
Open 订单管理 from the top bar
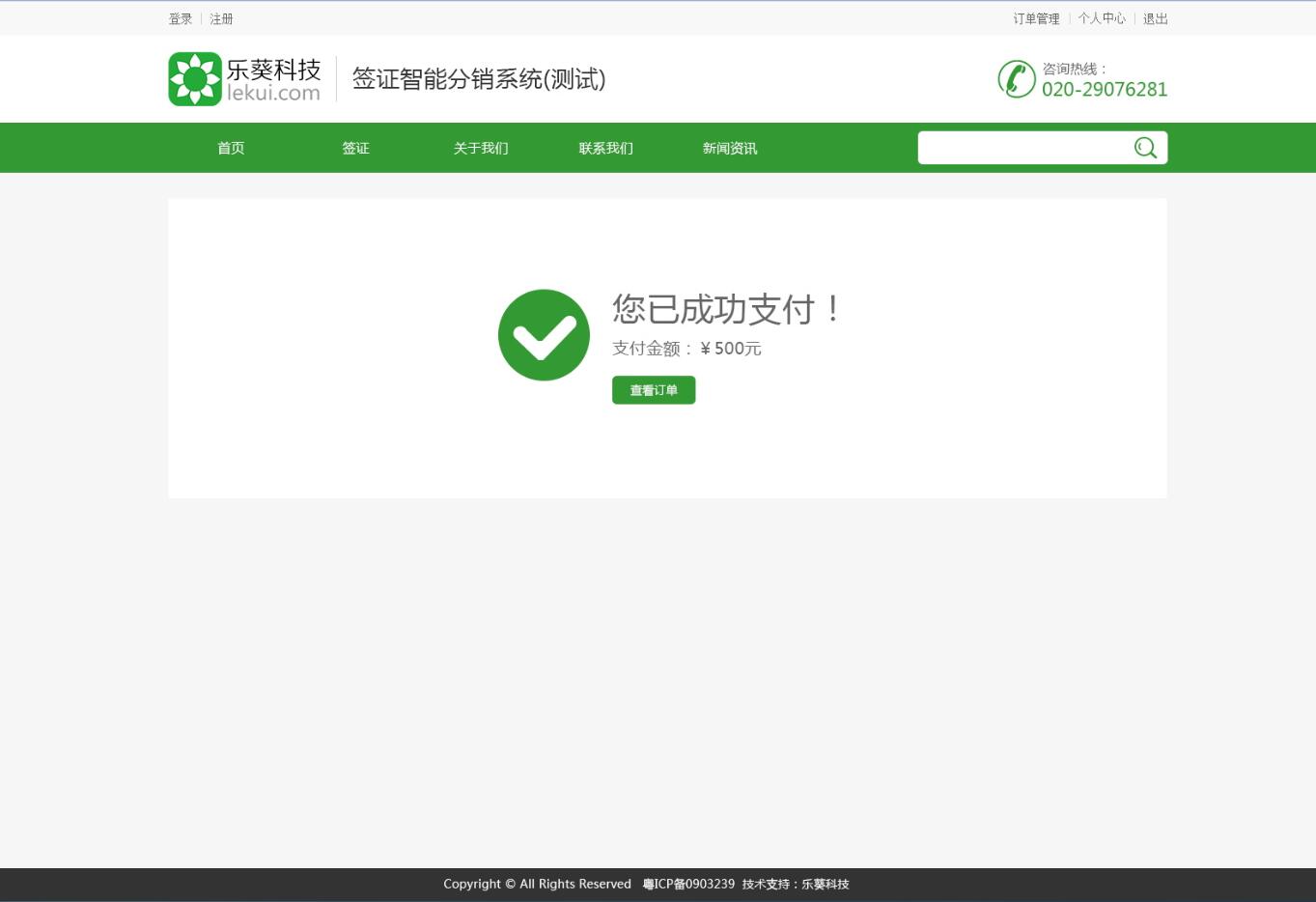point(1035,17)
